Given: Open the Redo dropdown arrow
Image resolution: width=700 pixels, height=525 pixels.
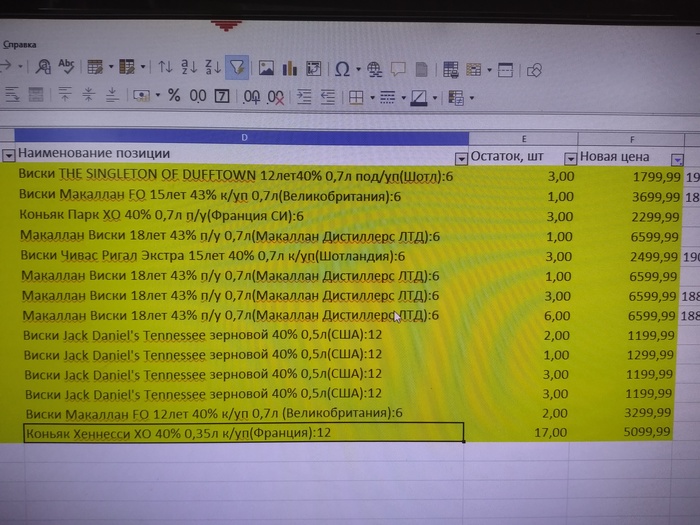Looking at the screenshot, I should pyautogui.click(x=21, y=66).
